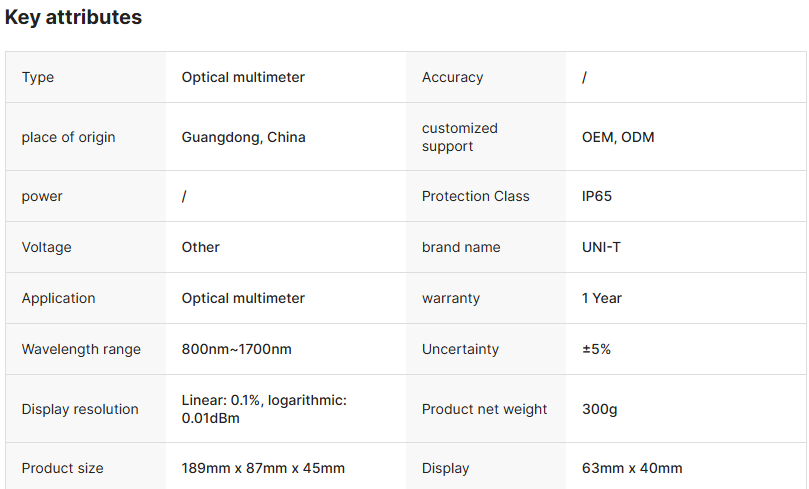Select the IP65 protection class value
The image size is (809, 489).
596,196
